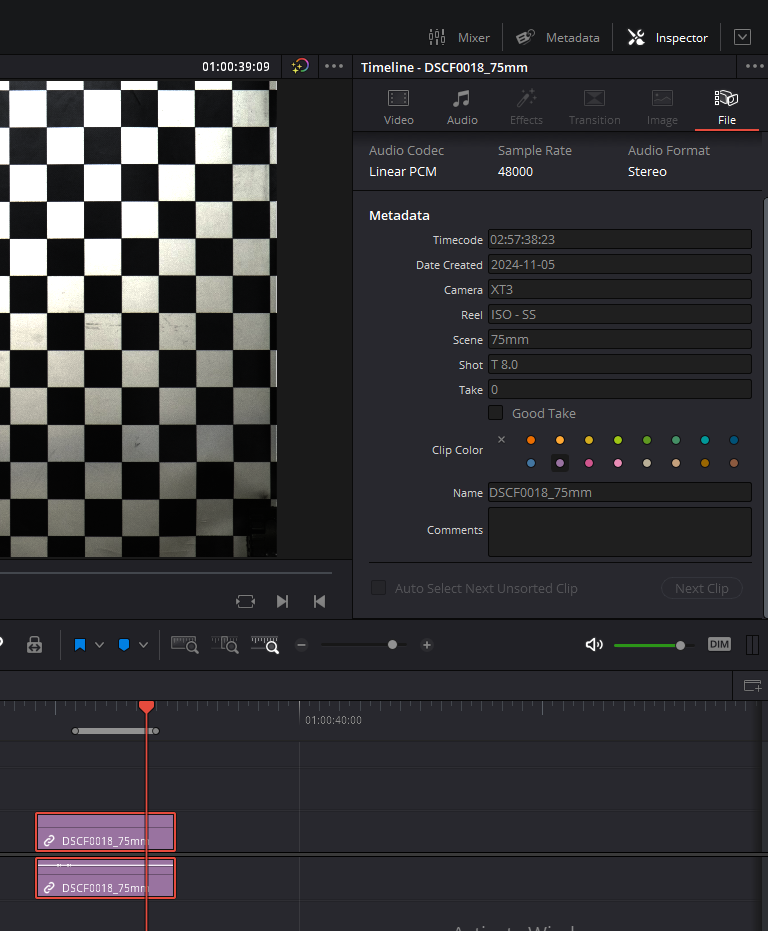Toggle the Inspector panel
The image size is (768, 931).
[668, 37]
